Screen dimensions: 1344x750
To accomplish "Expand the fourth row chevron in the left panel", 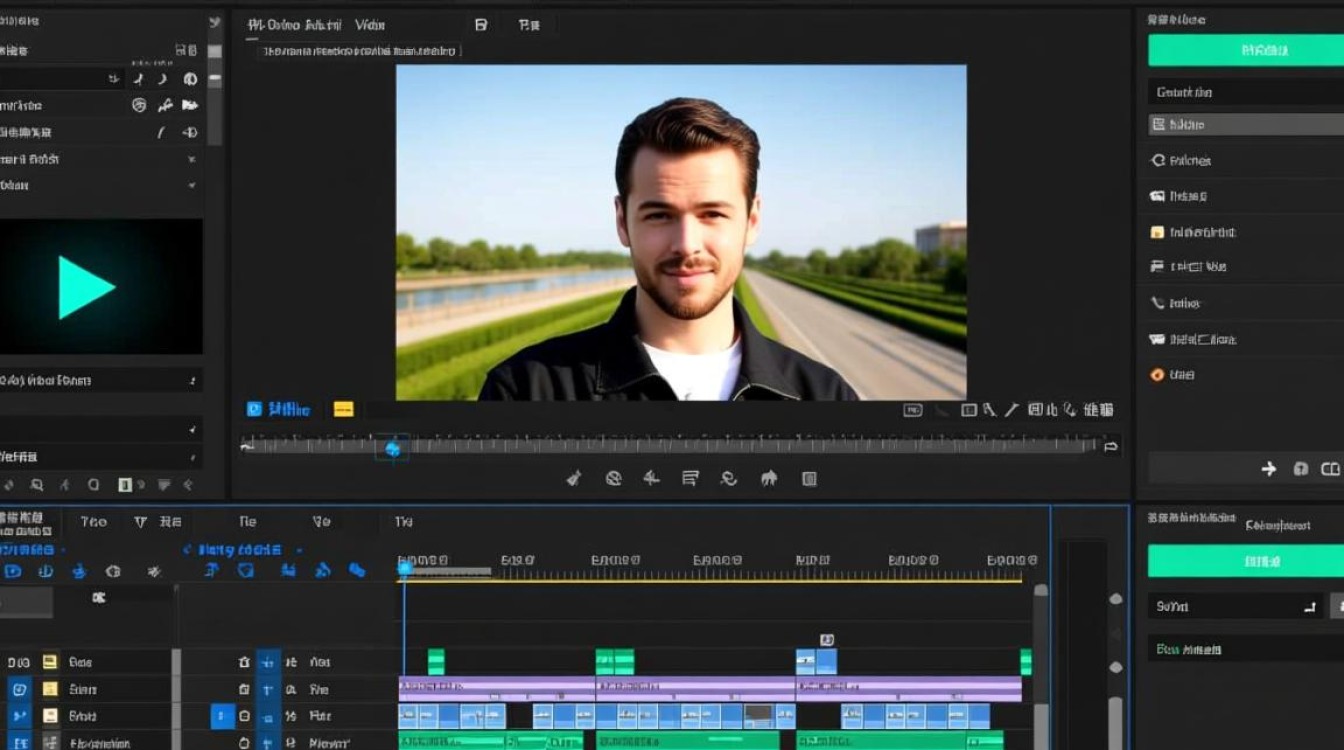I will tap(191, 159).
